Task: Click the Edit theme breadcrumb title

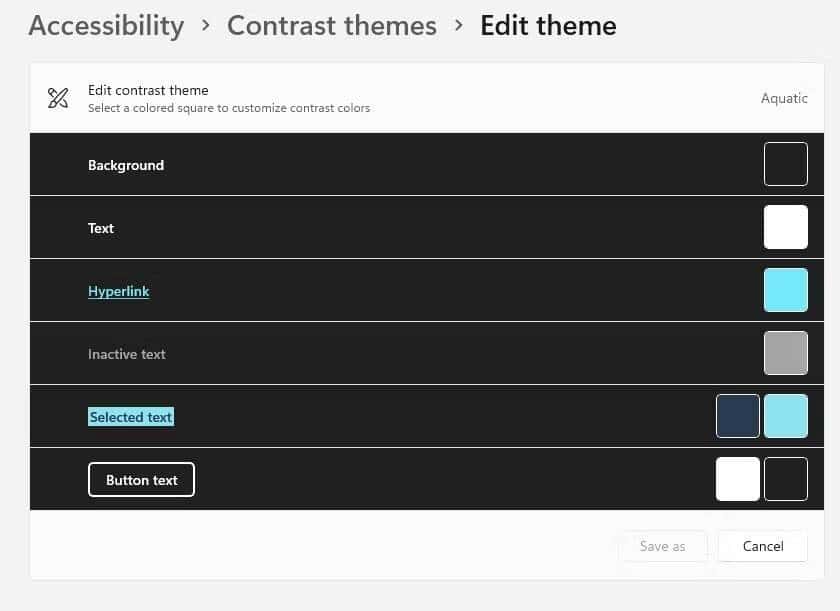Action: point(548,25)
